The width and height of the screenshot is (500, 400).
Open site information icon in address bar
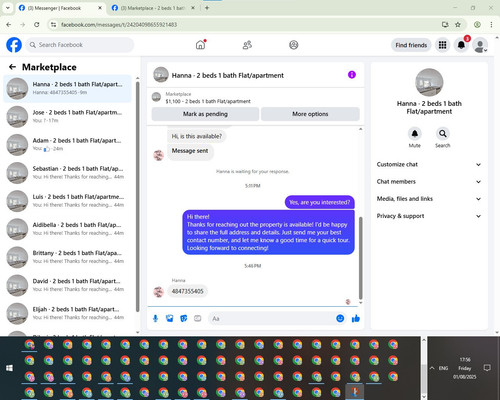pyautogui.click(x=53, y=25)
